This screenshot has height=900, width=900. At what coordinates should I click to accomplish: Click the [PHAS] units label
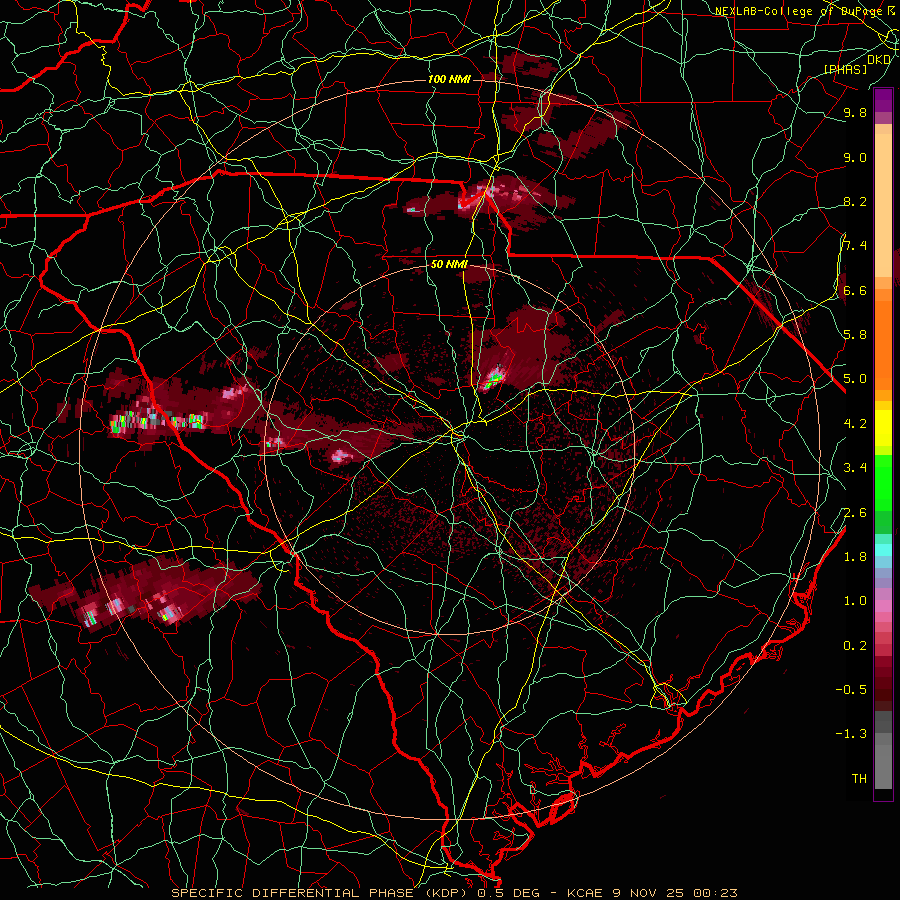(845, 69)
